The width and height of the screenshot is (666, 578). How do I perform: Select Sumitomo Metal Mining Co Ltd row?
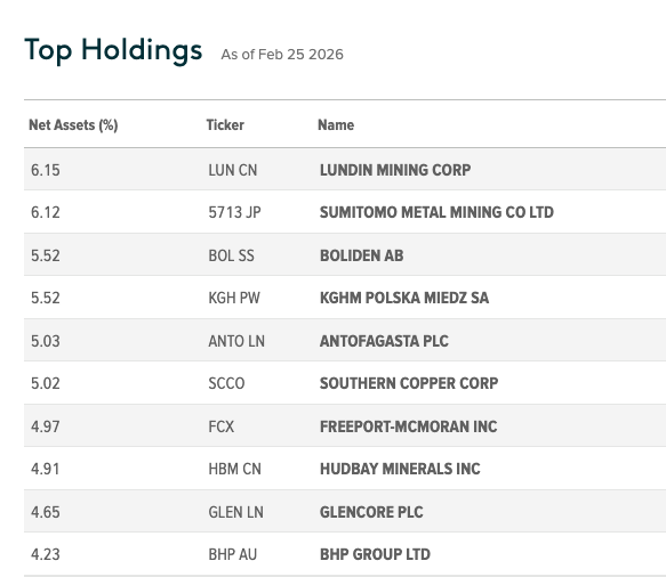coord(436,212)
